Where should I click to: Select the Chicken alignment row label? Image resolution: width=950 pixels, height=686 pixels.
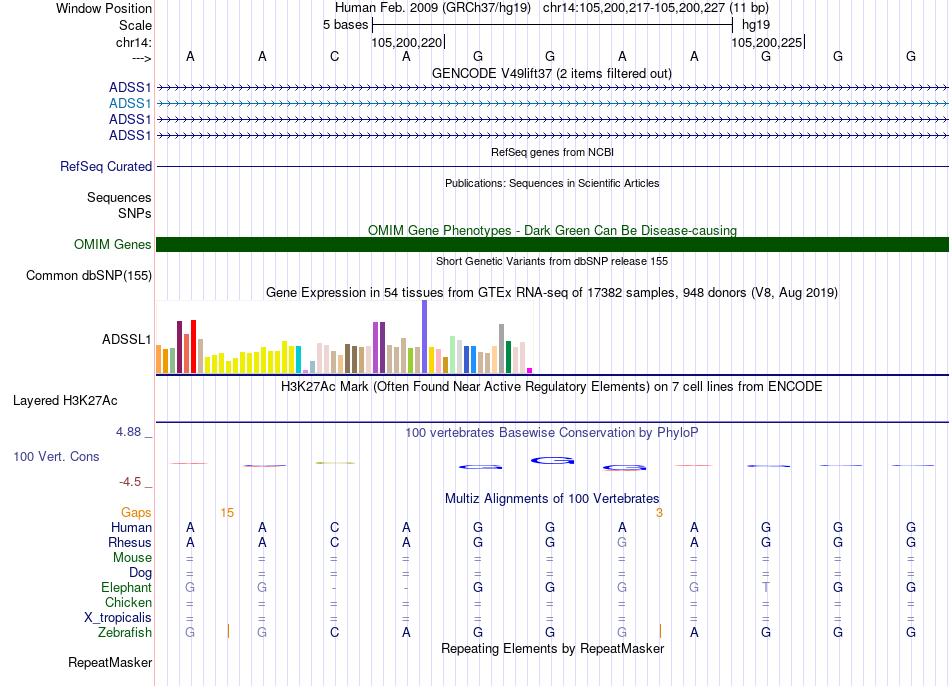click(128, 602)
